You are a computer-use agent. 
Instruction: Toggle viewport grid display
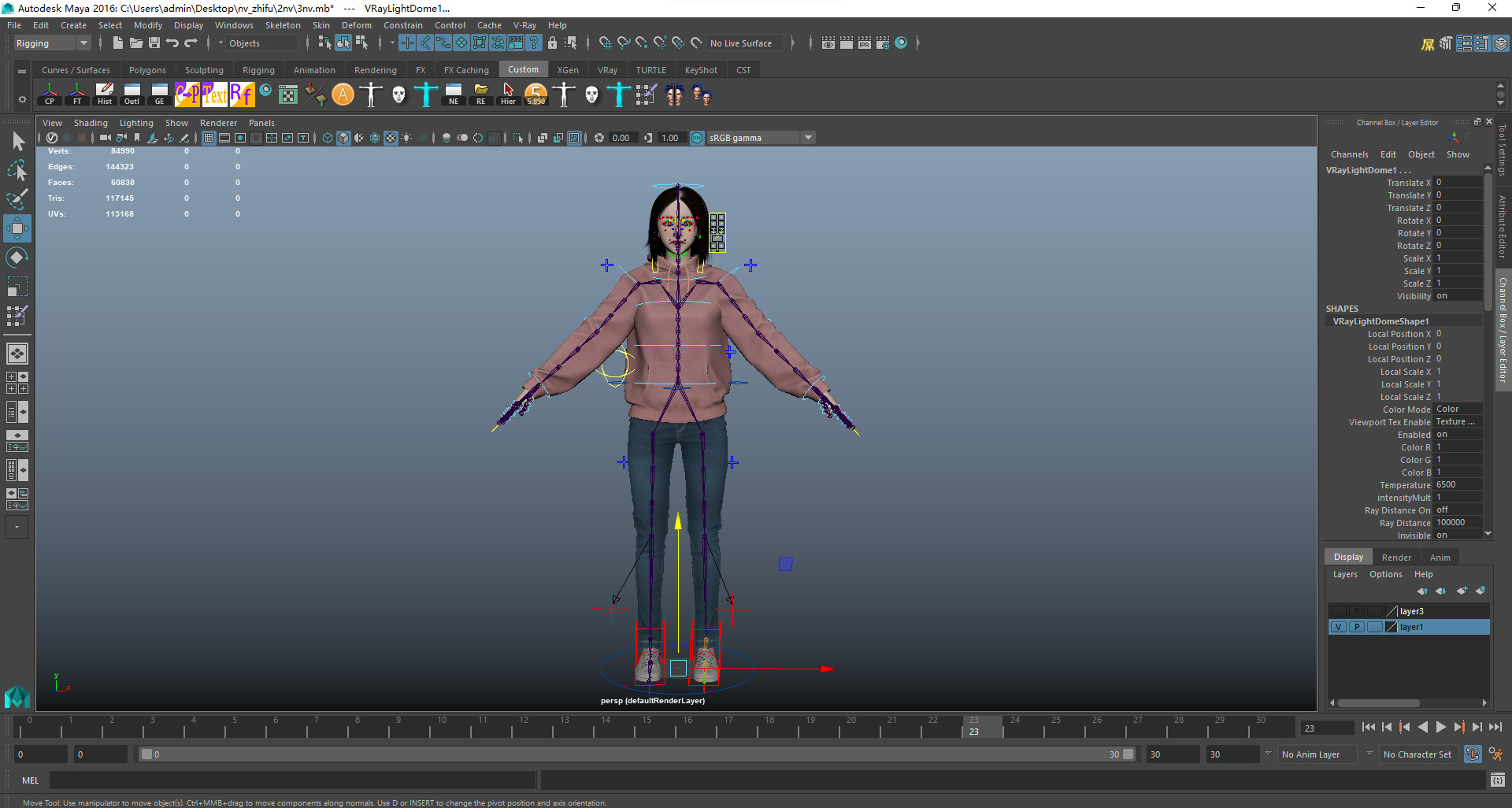[209, 138]
